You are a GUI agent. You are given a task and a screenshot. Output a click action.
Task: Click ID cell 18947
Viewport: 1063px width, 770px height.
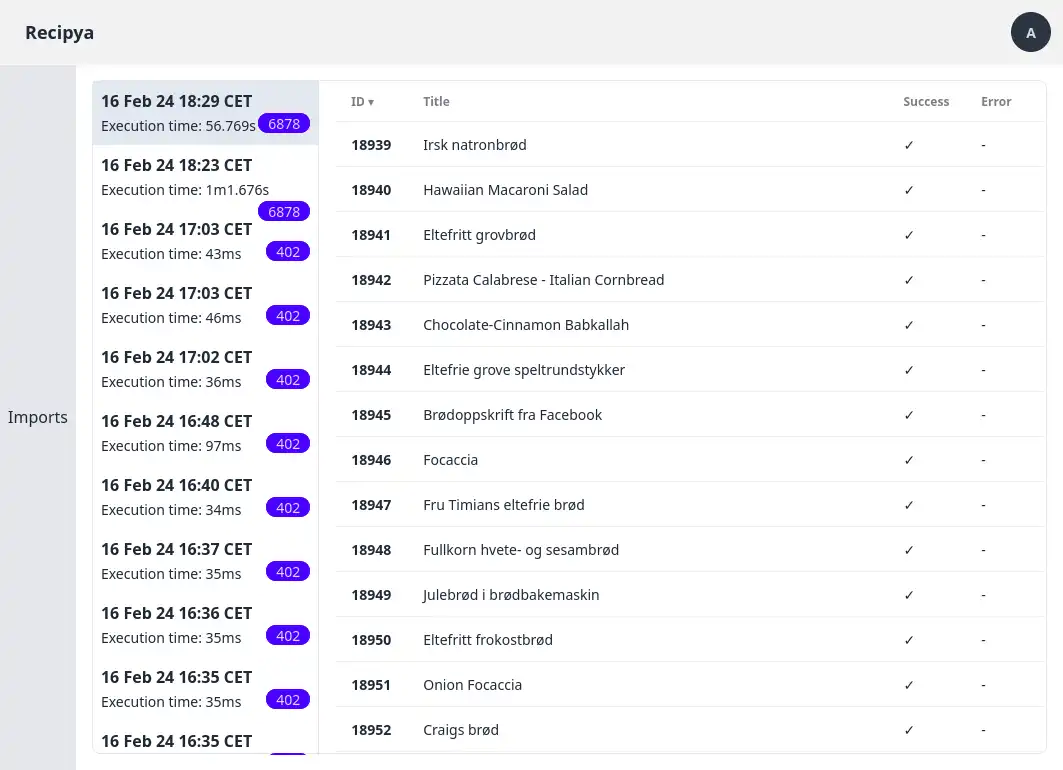click(371, 505)
